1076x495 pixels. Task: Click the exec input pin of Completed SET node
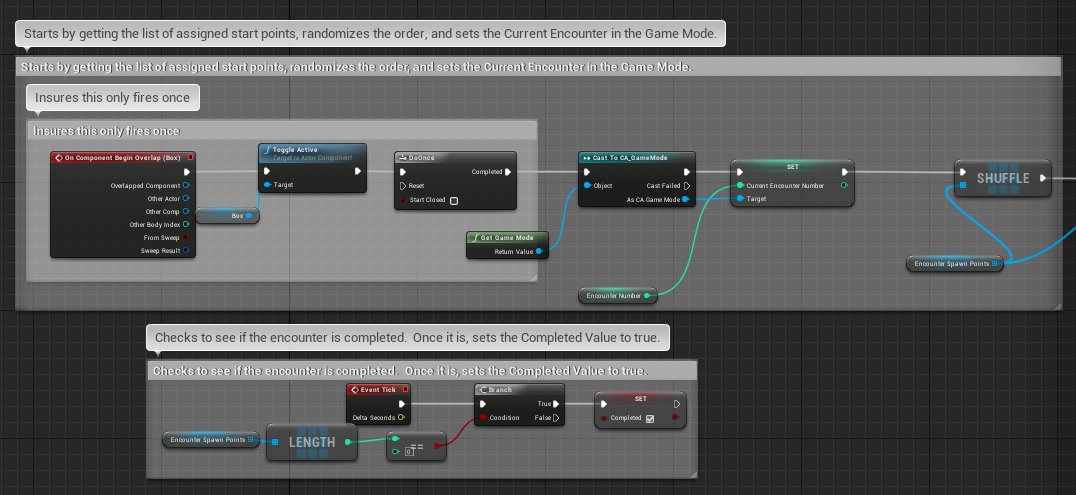[604, 404]
